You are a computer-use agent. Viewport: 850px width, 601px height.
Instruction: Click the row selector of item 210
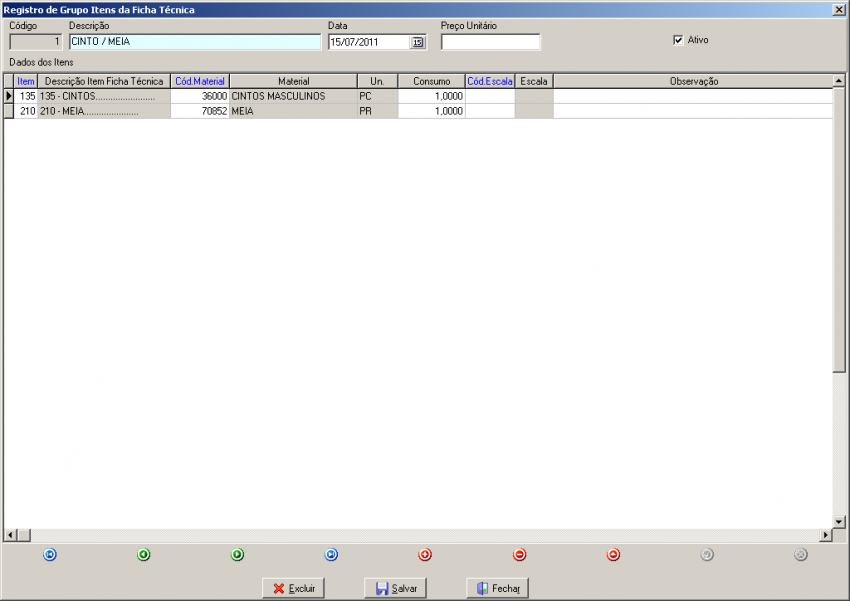tap(9, 111)
